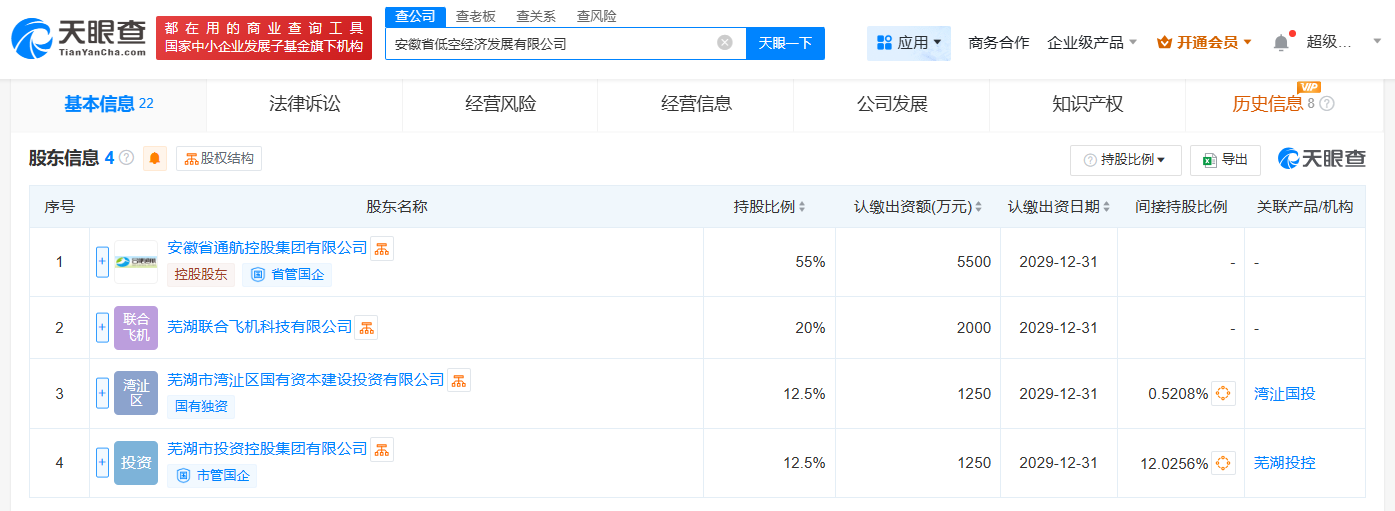Open equity structure icon for 芜湖联合飞机科技有限公司
This screenshot has width=1395, height=511.
click(x=366, y=327)
